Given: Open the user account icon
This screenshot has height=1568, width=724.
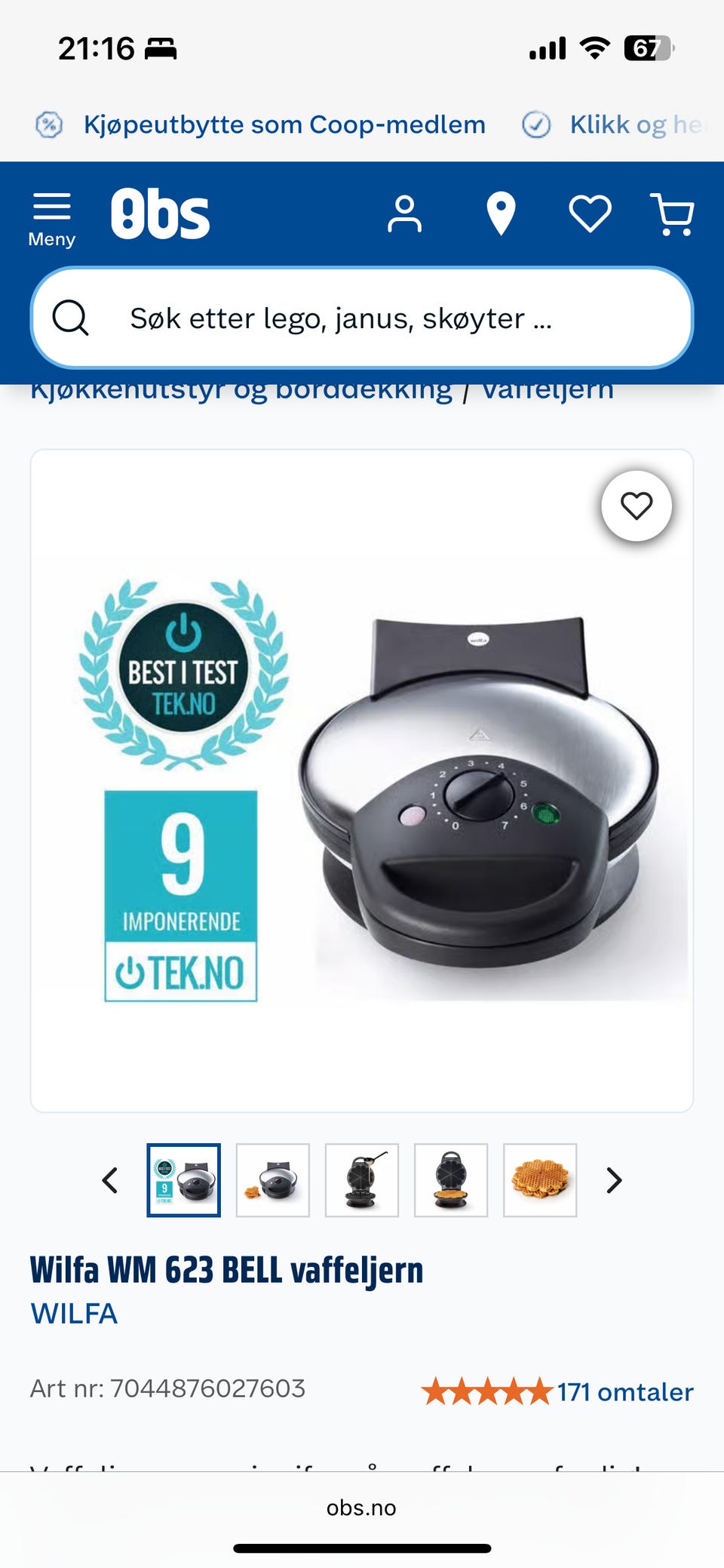Looking at the screenshot, I should click(405, 214).
